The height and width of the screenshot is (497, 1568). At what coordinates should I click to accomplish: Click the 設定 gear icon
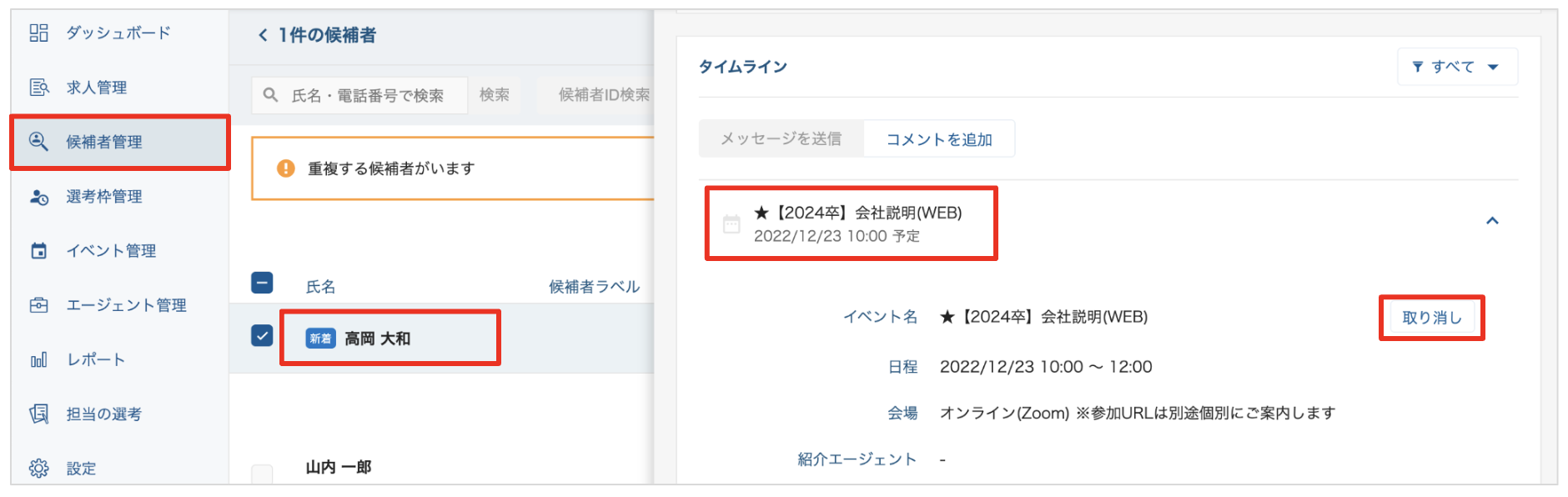point(38,468)
